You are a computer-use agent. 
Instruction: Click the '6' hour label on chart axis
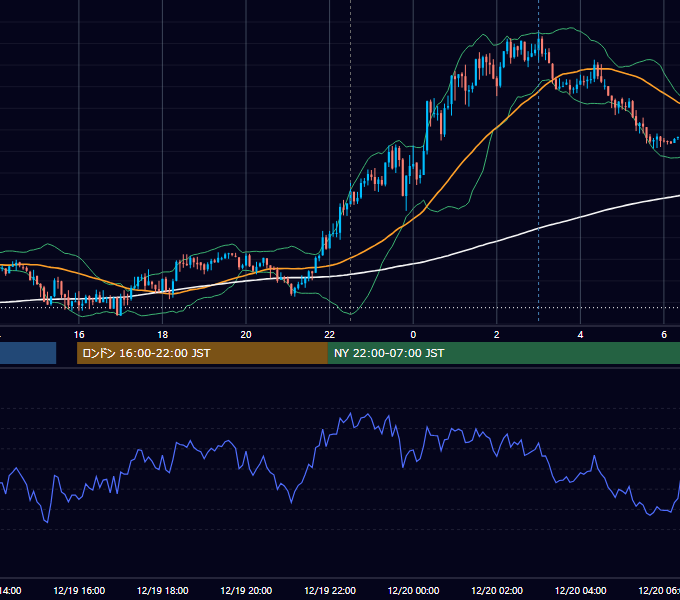pyautogui.click(x=664, y=335)
